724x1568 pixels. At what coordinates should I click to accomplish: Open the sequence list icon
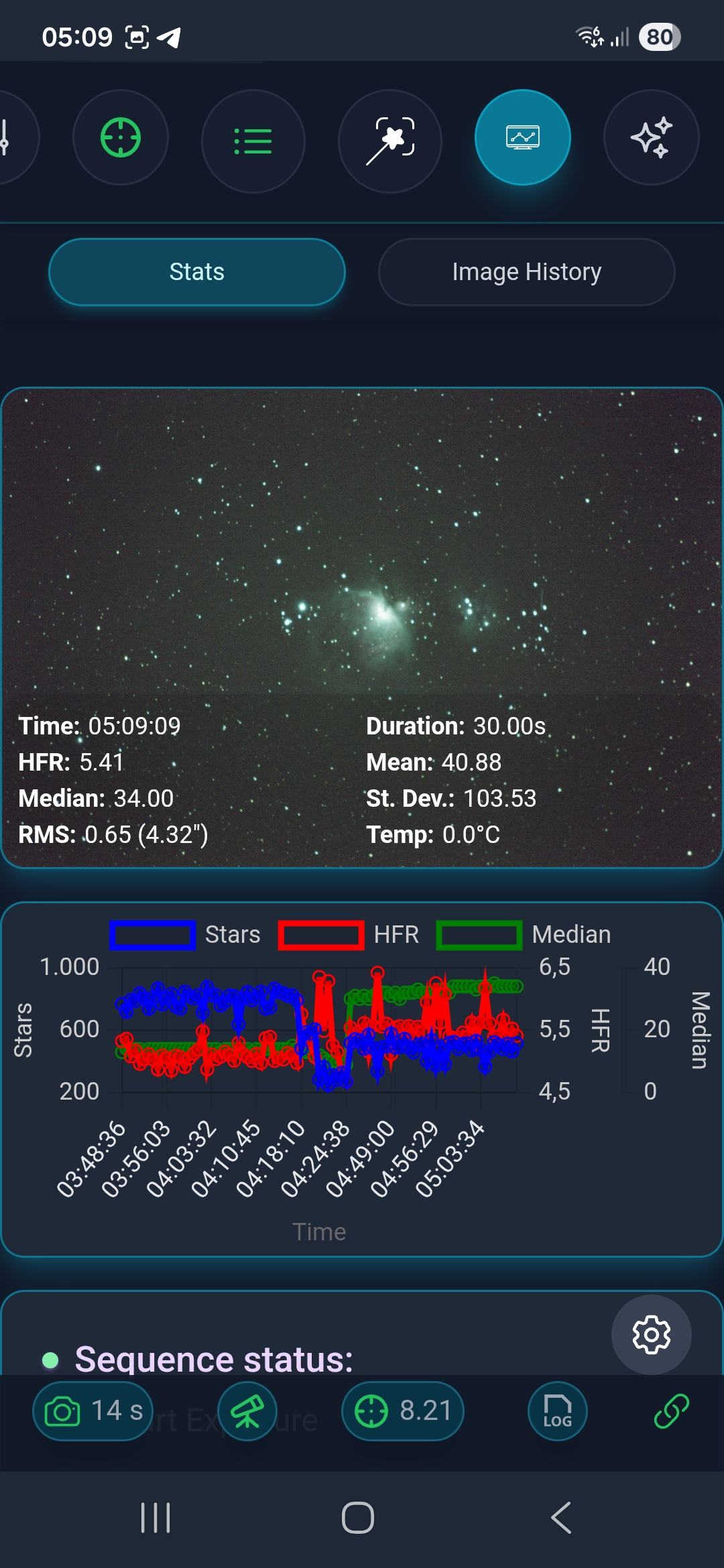pos(253,141)
